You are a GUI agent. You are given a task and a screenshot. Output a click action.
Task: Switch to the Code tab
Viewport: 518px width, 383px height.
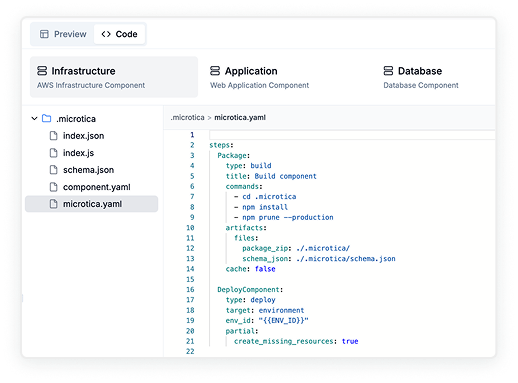(x=119, y=34)
